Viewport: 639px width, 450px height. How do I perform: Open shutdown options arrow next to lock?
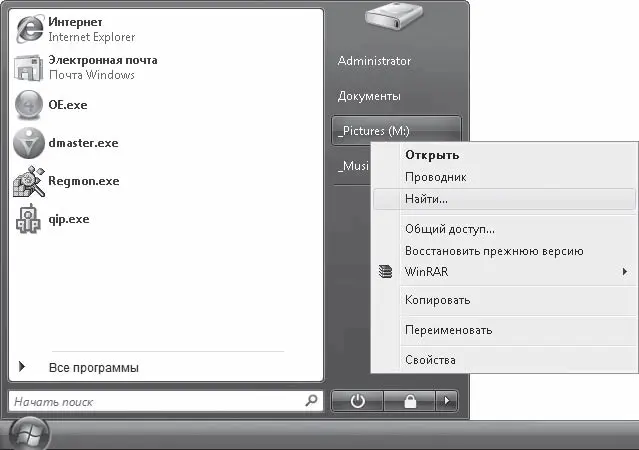coord(447,401)
